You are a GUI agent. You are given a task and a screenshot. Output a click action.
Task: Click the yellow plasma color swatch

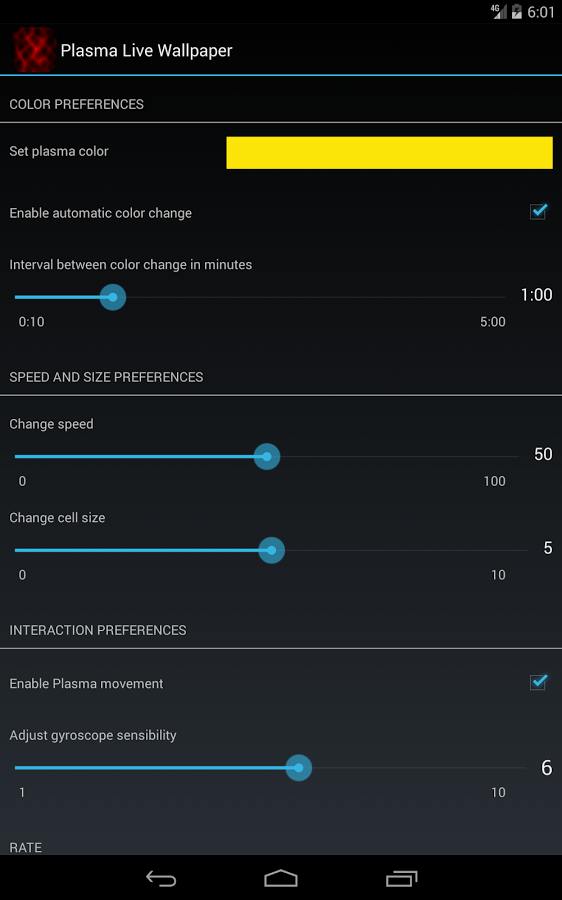[x=389, y=153]
